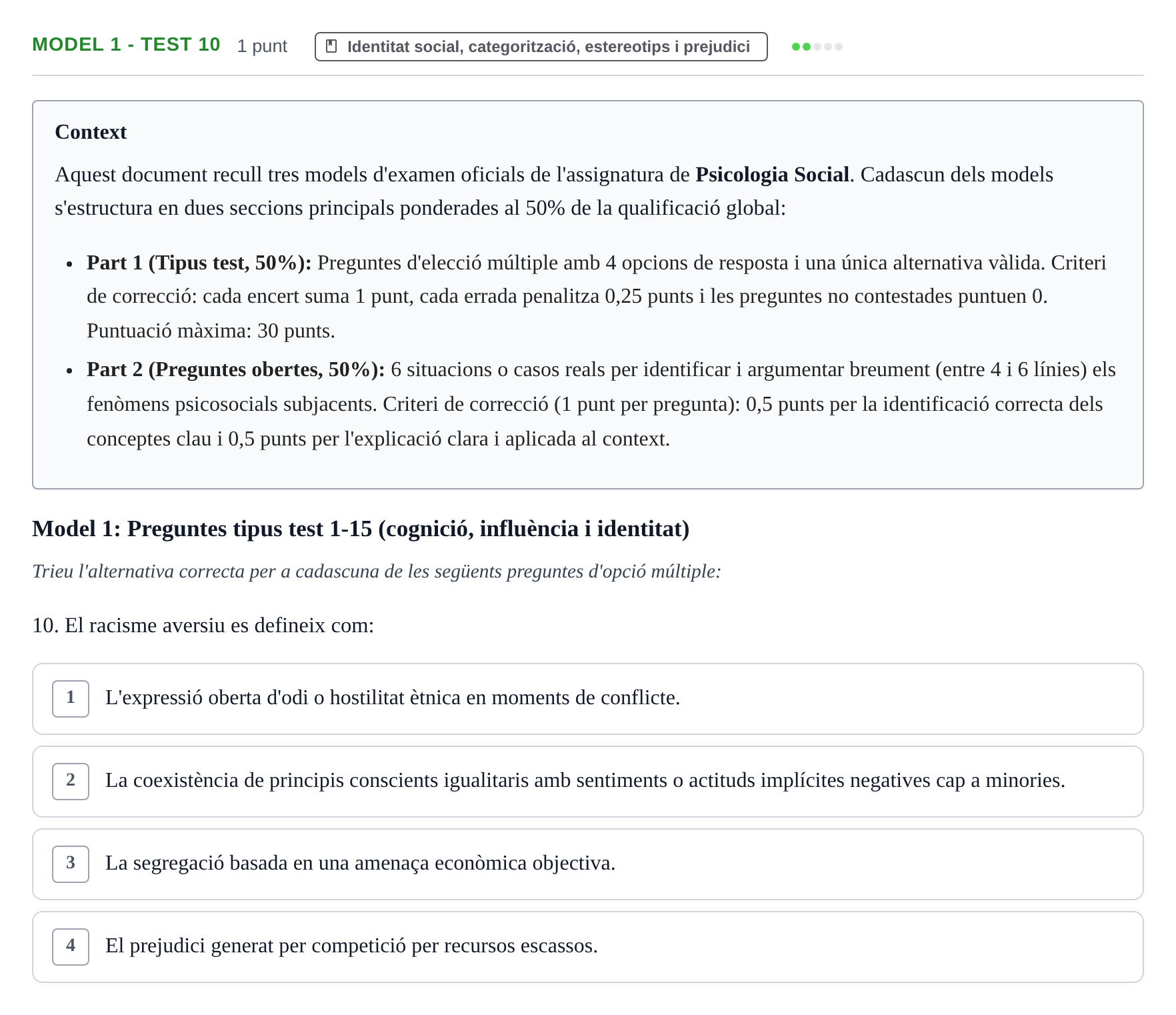Click the italic 'Trieu l'alternativa correcta' instruction
The image size is (1176, 1015).
coord(377,572)
